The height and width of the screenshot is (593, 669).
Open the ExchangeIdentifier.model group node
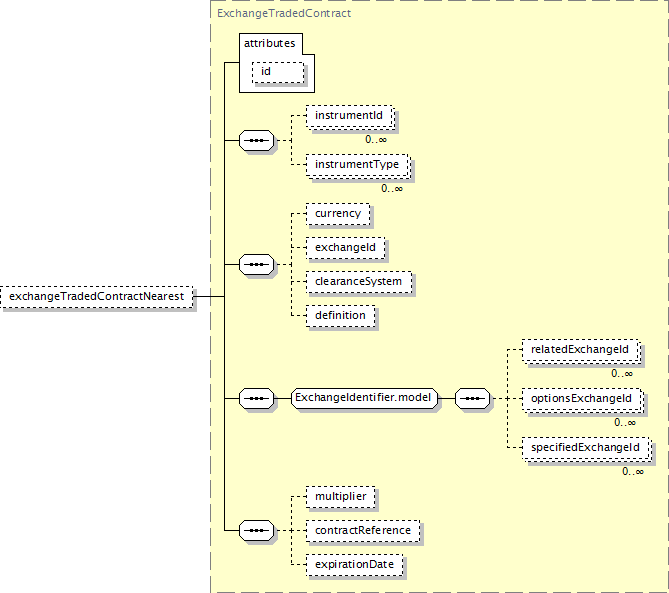click(364, 398)
